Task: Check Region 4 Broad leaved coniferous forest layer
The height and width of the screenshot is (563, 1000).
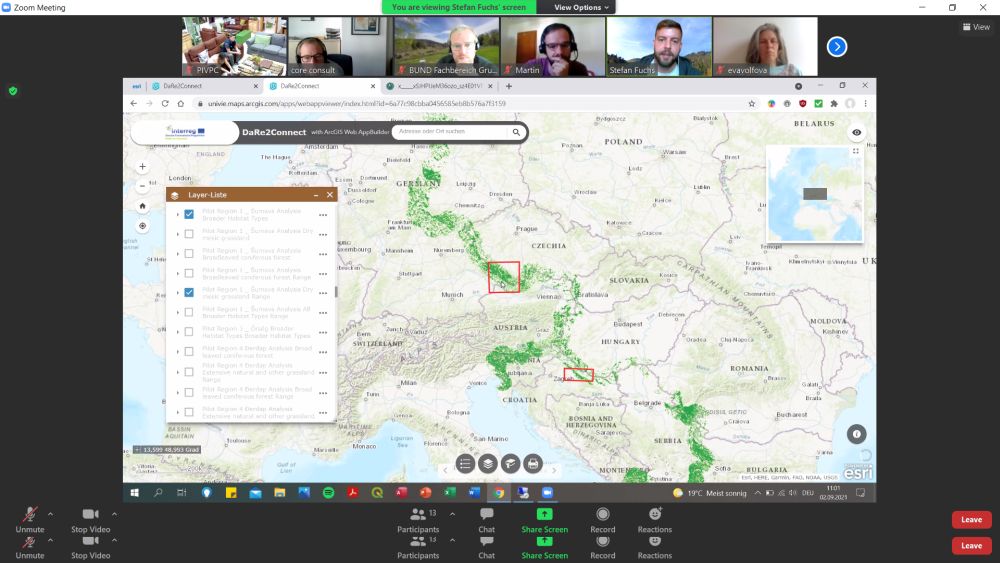Action: [x=189, y=351]
